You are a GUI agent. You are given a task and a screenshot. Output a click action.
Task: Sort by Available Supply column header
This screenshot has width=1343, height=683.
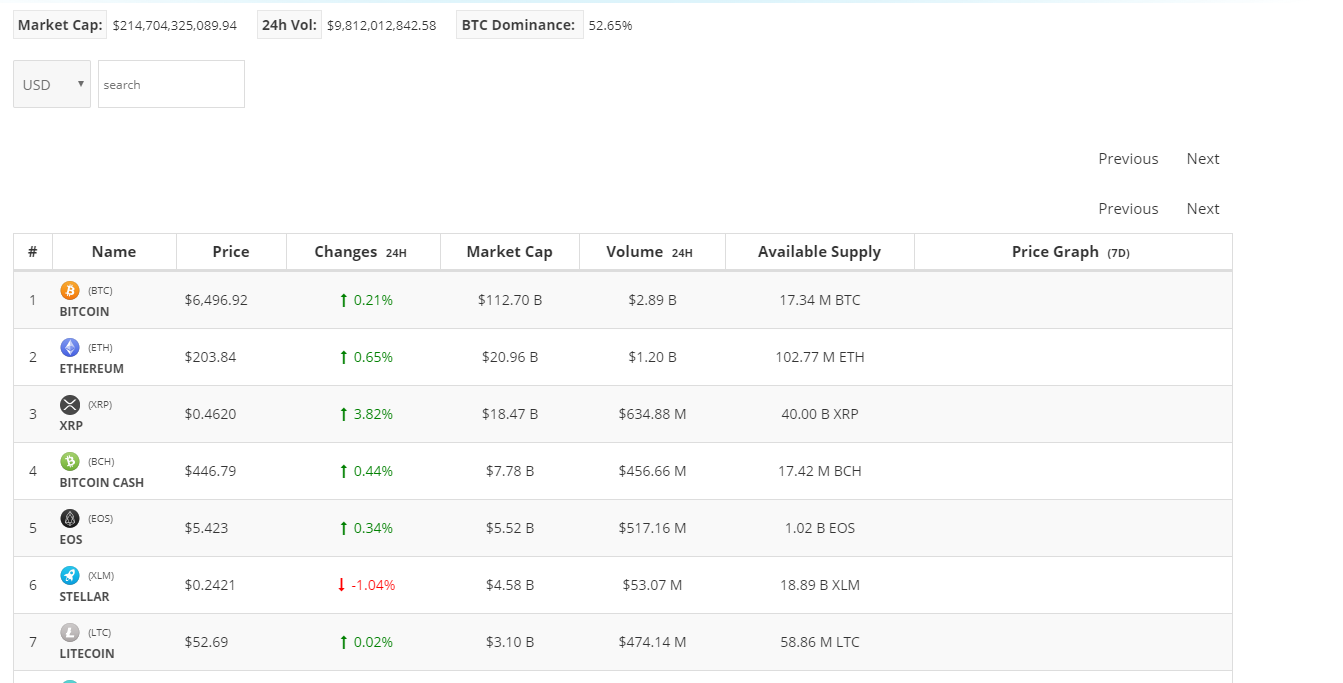[x=819, y=252]
